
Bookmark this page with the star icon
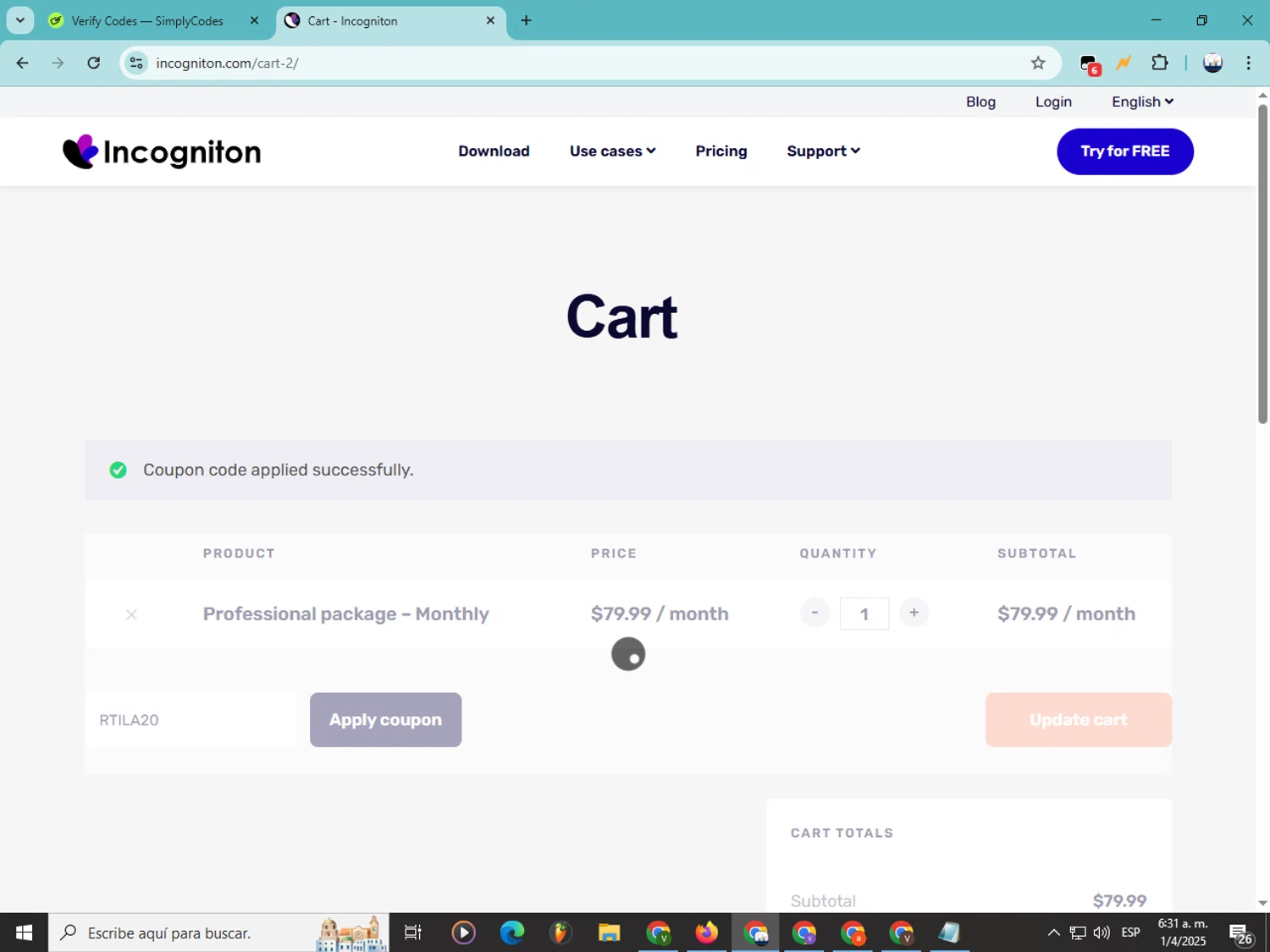pos(1038,63)
